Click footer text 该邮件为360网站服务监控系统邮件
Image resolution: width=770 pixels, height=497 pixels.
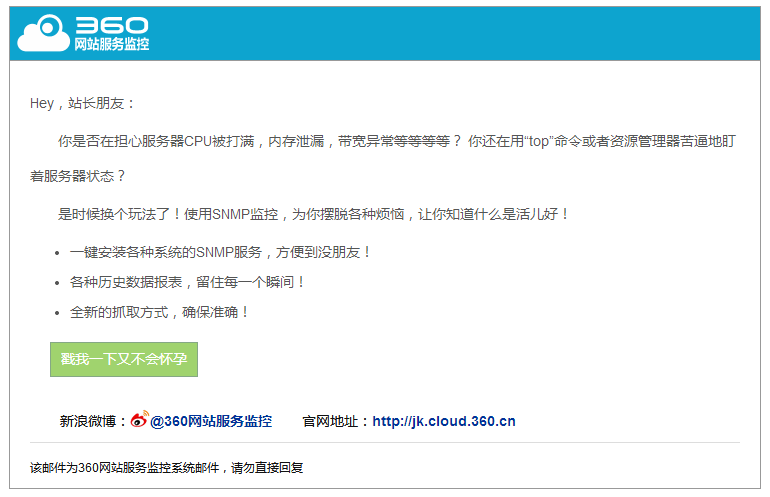(166, 468)
